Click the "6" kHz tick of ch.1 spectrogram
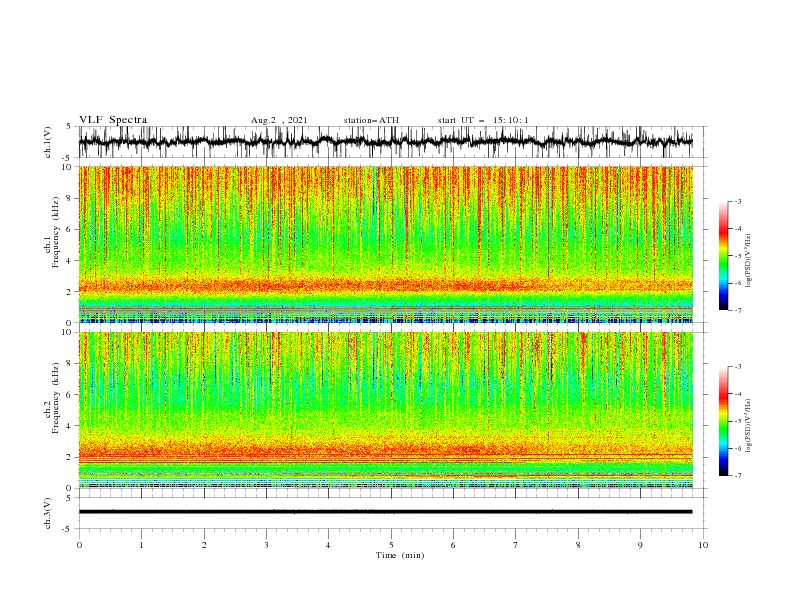Screen dimensions: 792x612 pos(70,229)
